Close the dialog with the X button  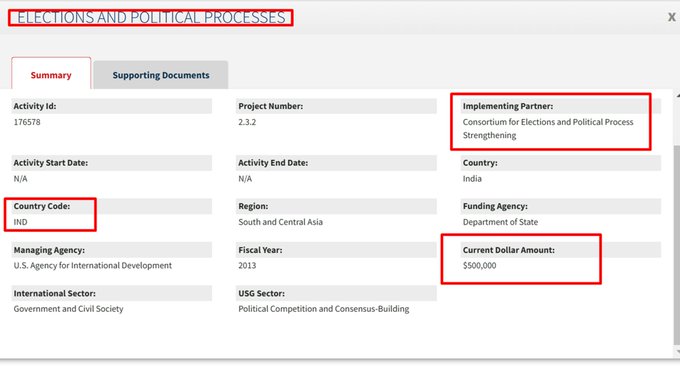pyautogui.click(x=671, y=17)
